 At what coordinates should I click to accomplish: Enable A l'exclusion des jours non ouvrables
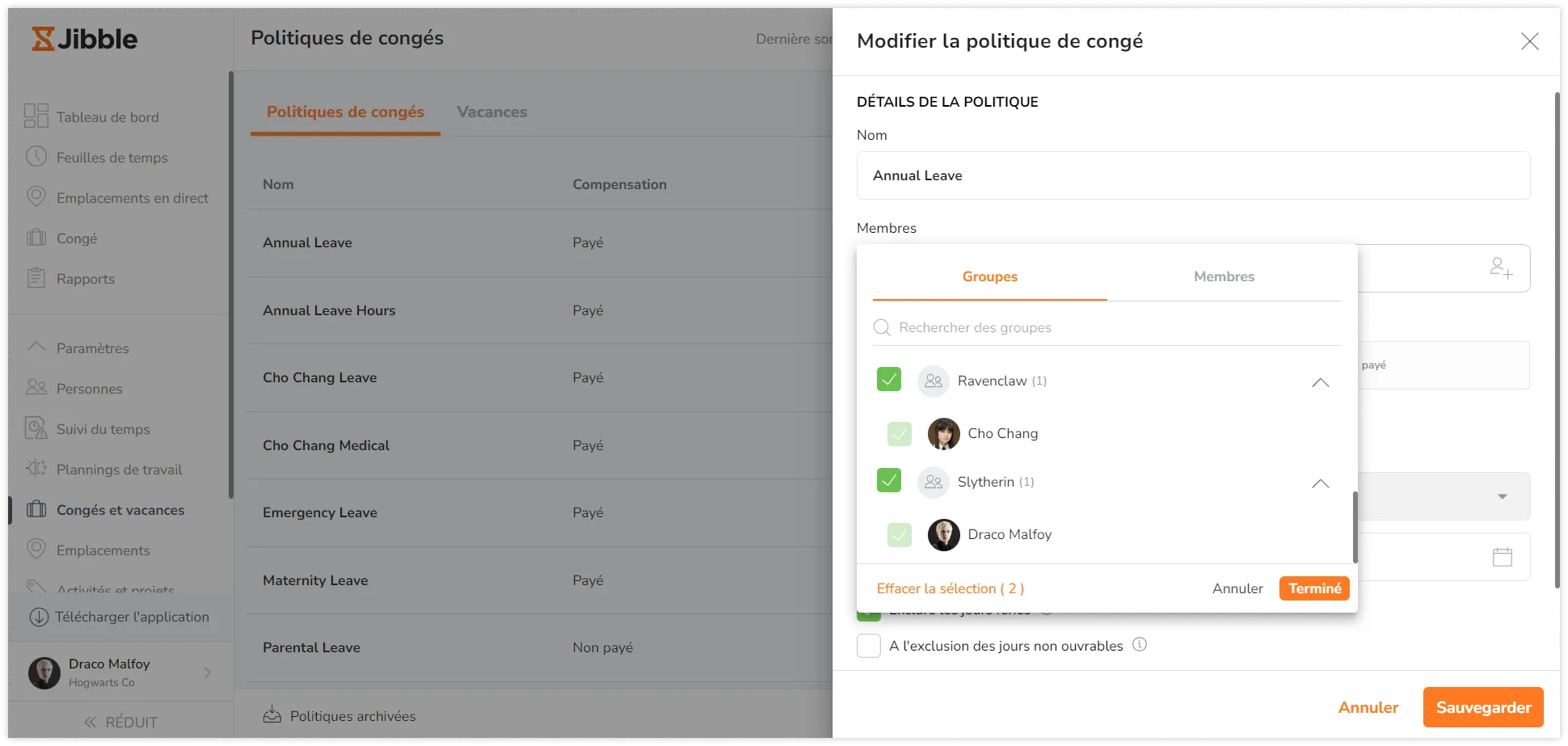869,645
